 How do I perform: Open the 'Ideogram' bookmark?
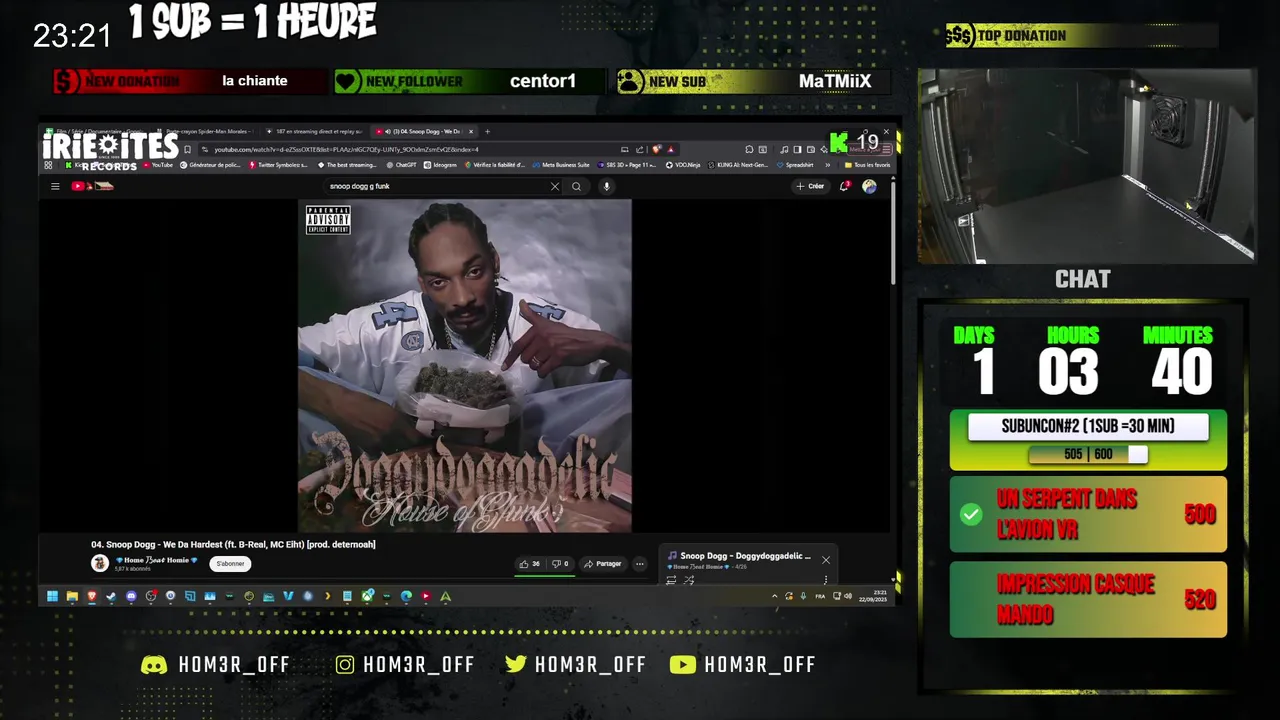point(439,165)
